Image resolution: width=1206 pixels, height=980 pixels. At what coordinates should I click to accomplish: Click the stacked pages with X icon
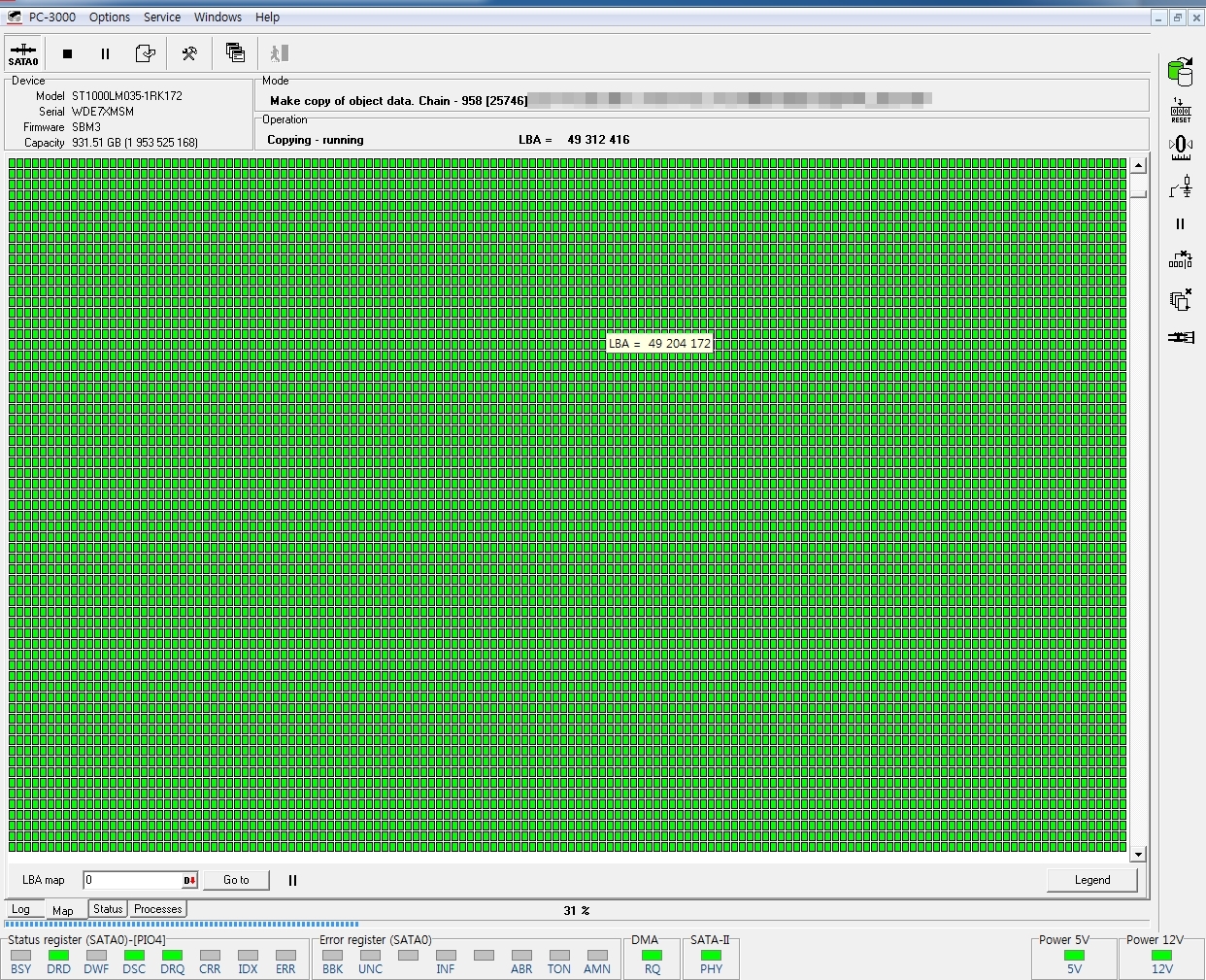pos(1181,300)
